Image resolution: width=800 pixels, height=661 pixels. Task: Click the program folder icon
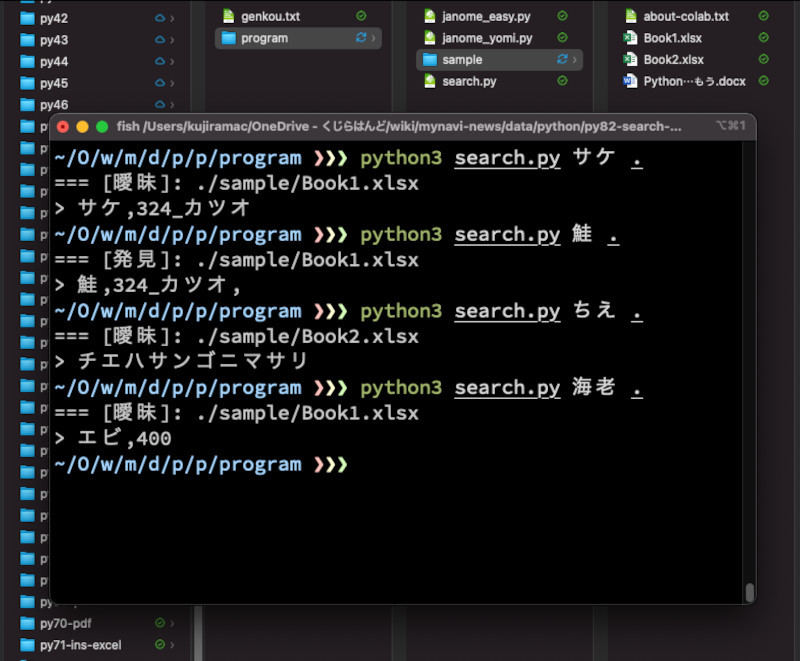[229, 38]
